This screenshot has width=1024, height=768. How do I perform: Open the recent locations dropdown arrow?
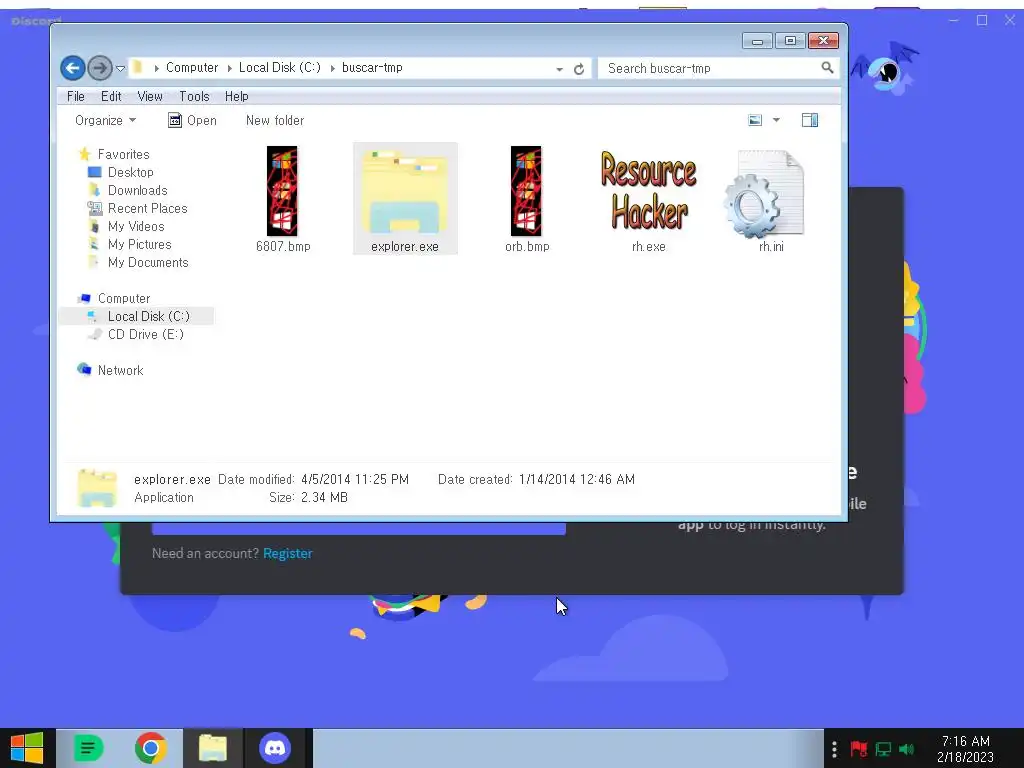coord(120,69)
